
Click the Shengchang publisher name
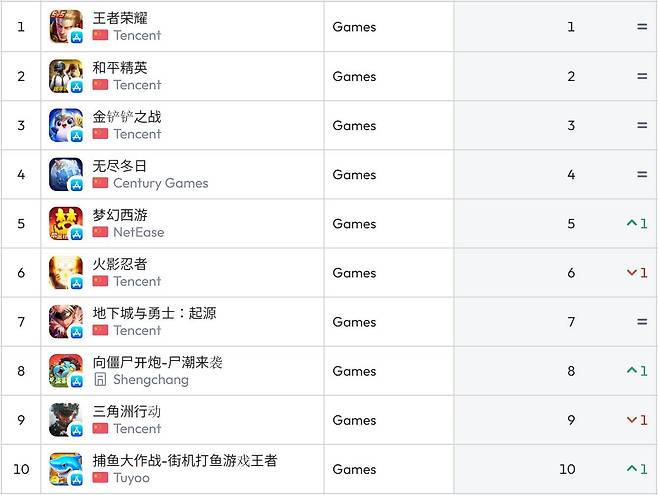click(150, 380)
